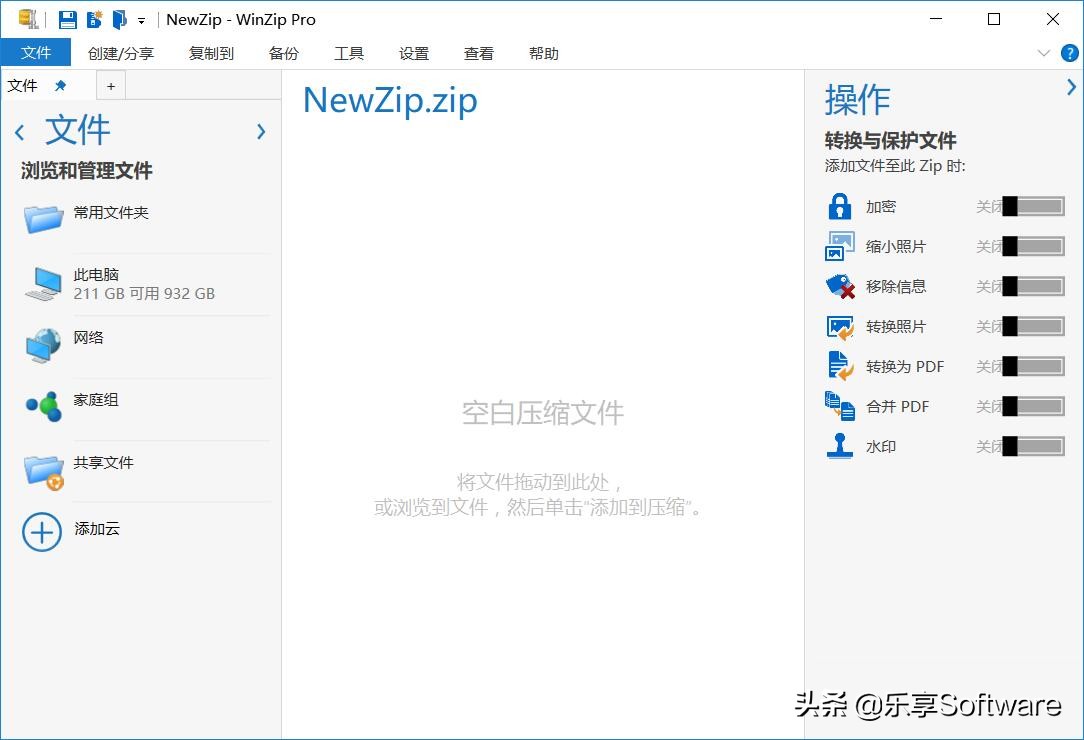Open the 设置 ribbon tab
The width and height of the screenshot is (1084, 740).
click(413, 53)
